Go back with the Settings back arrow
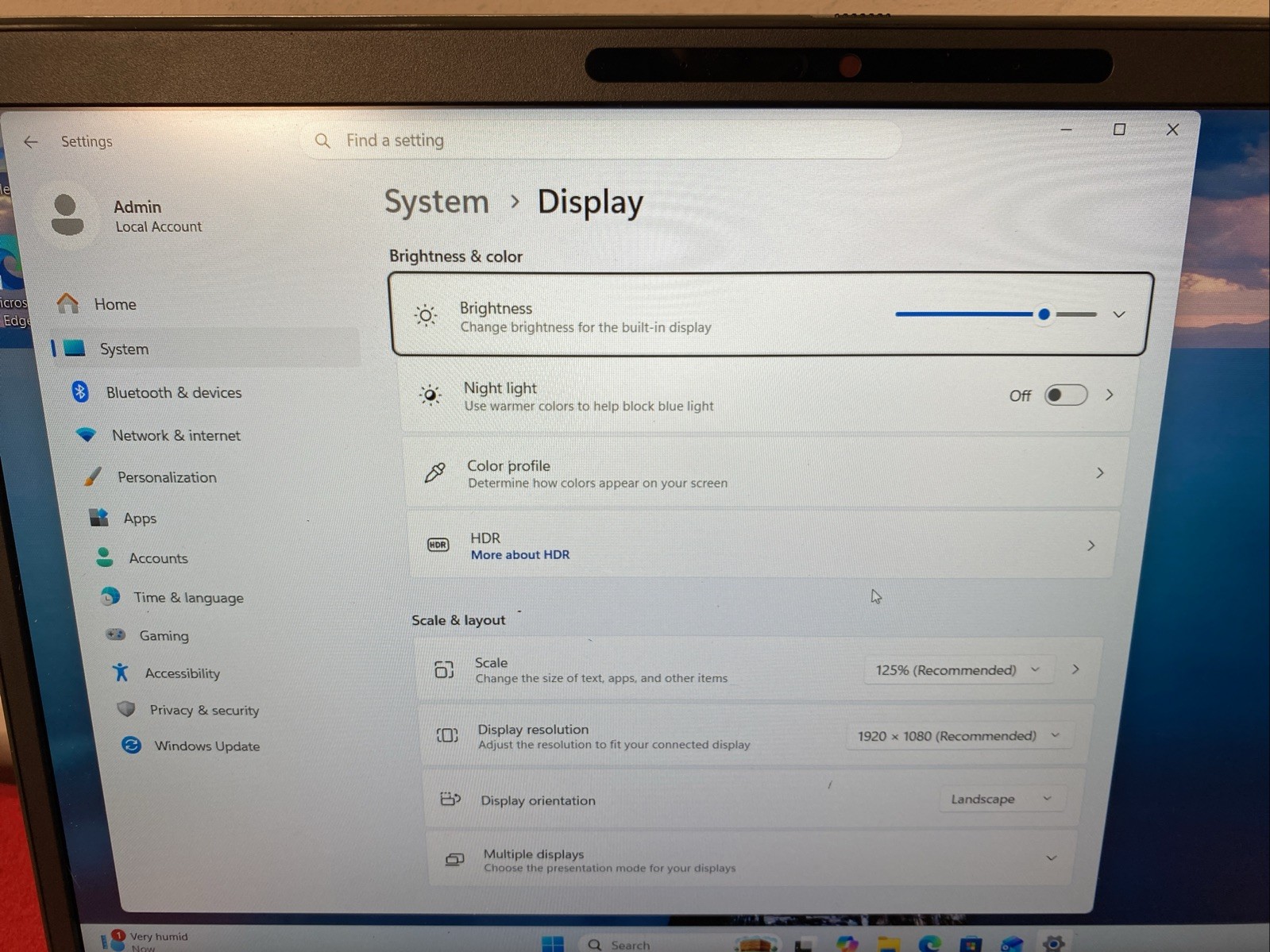 pos(30,141)
